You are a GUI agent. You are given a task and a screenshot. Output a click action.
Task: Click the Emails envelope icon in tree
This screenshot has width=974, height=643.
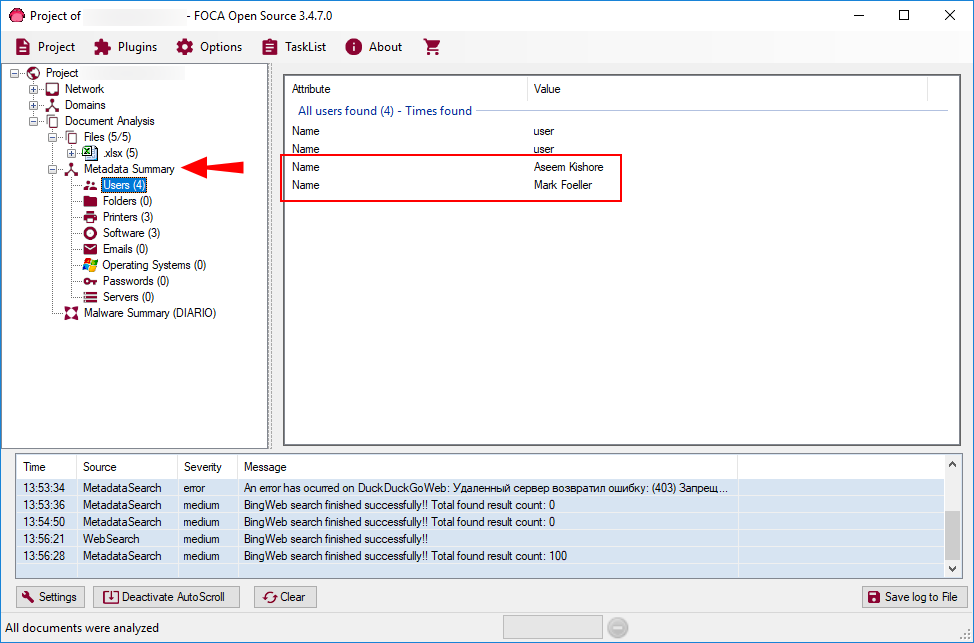coord(91,249)
